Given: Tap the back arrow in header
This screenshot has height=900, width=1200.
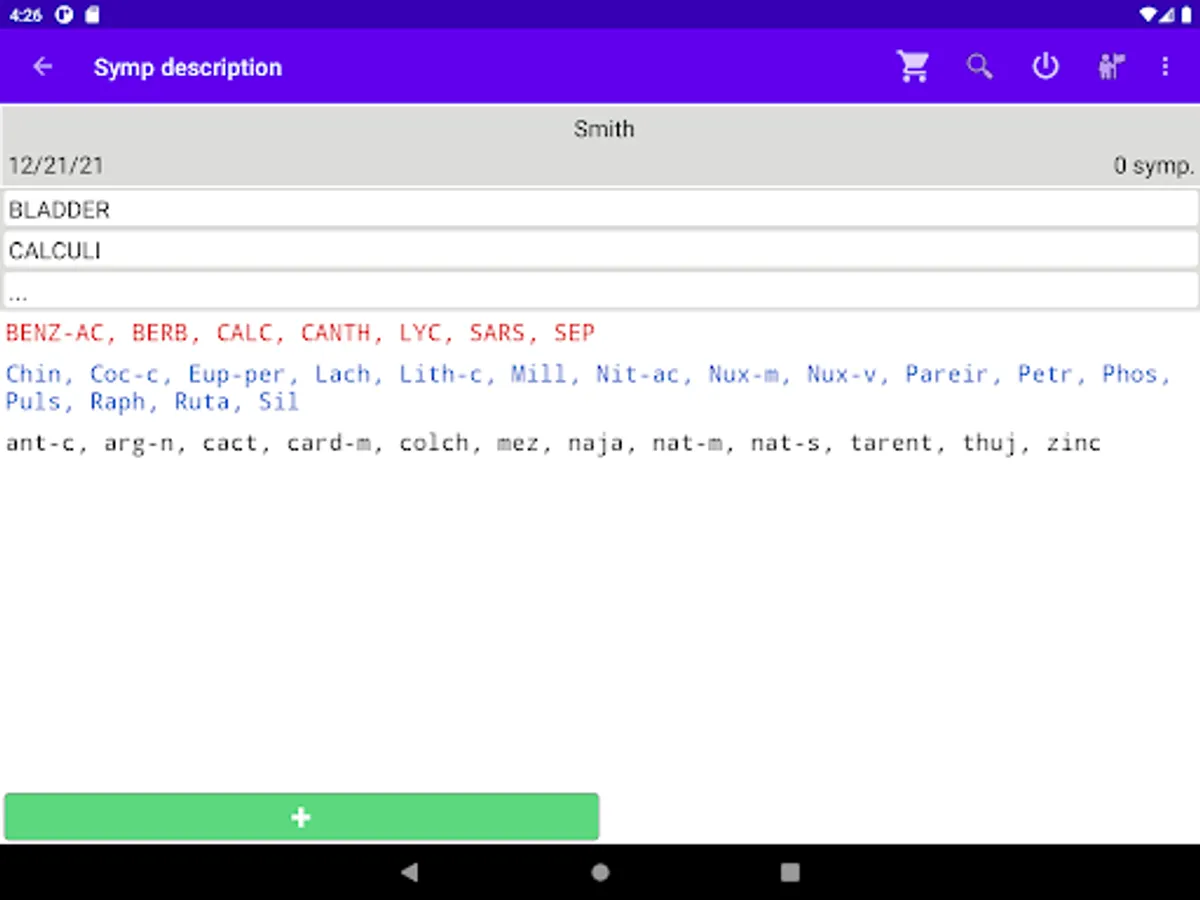Looking at the screenshot, I should [42, 67].
